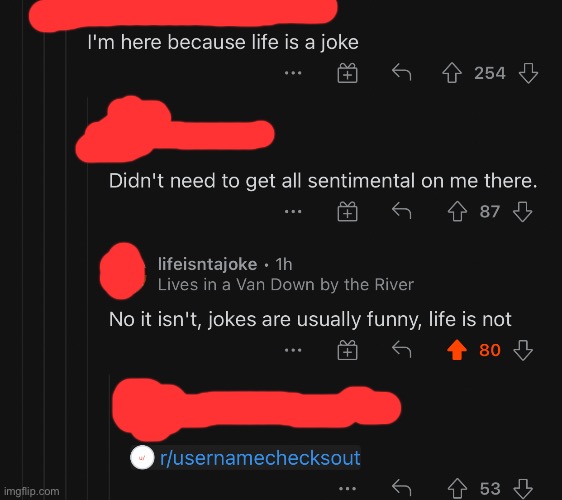Open more options for 254-point comment
This screenshot has height=500, width=562.
[293, 73]
